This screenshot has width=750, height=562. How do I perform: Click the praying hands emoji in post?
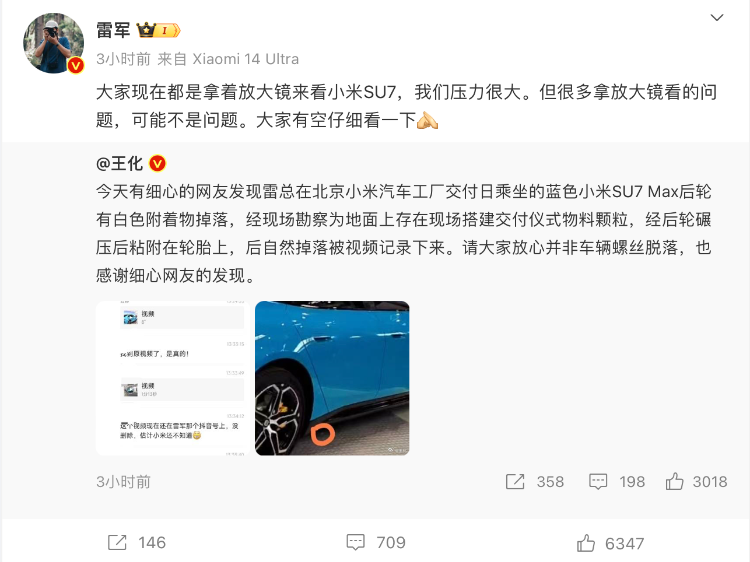click(x=427, y=120)
